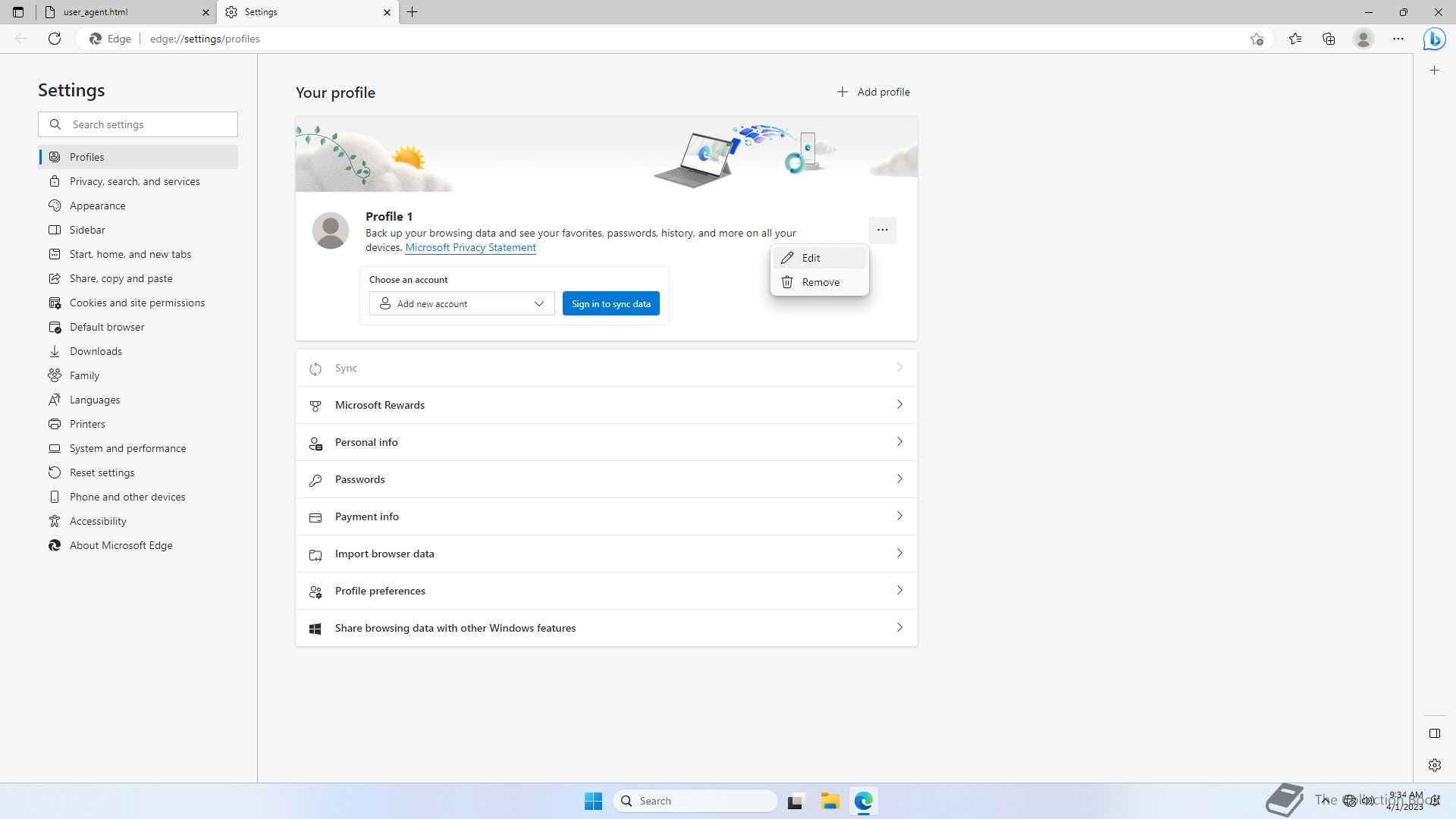Image resolution: width=1456 pixels, height=819 pixels.
Task: Open the Settings and more ellipsis menu
Action: pyautogui.click(x=1398, y=39)
